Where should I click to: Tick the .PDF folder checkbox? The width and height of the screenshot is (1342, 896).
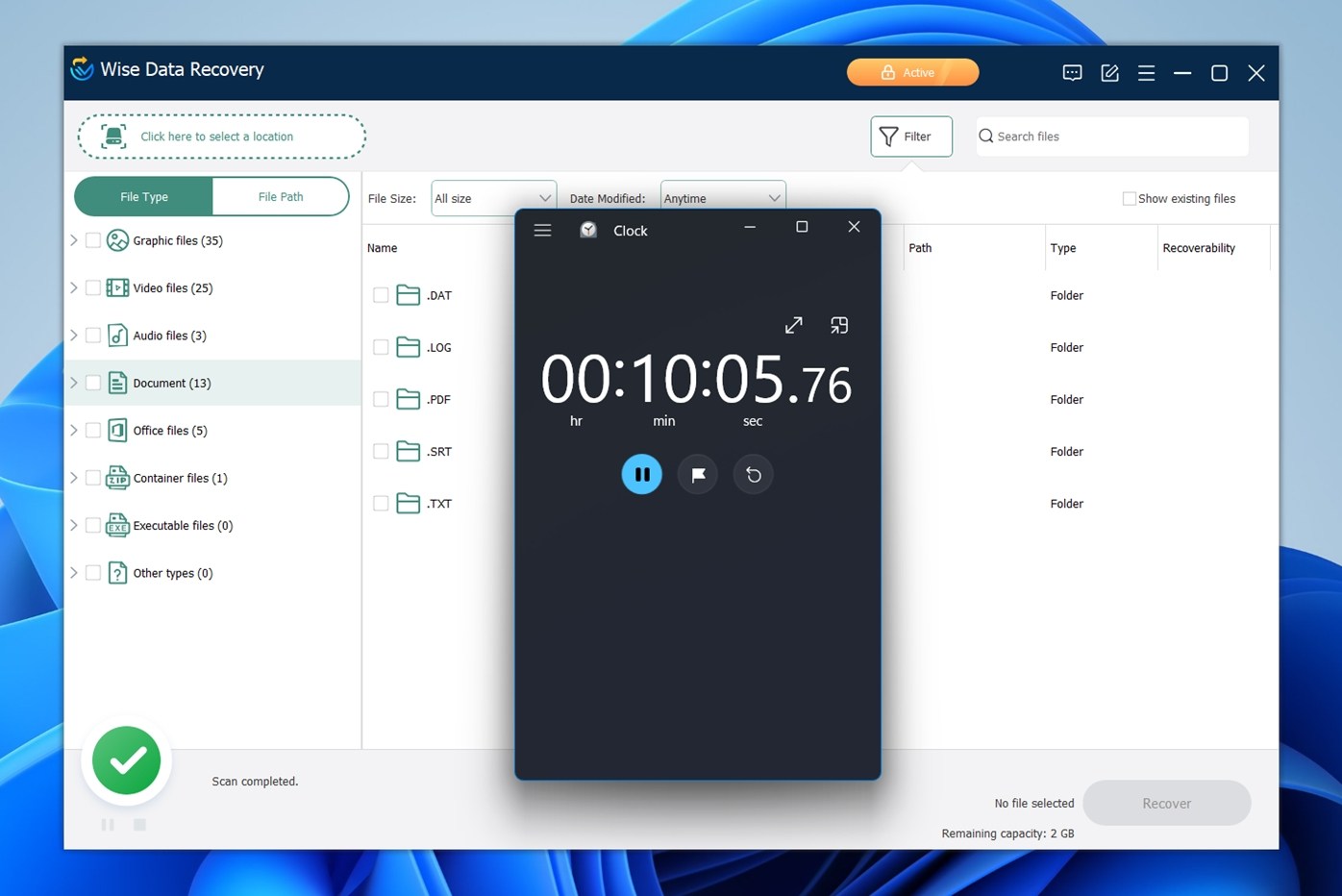click(x=381, y=399)
